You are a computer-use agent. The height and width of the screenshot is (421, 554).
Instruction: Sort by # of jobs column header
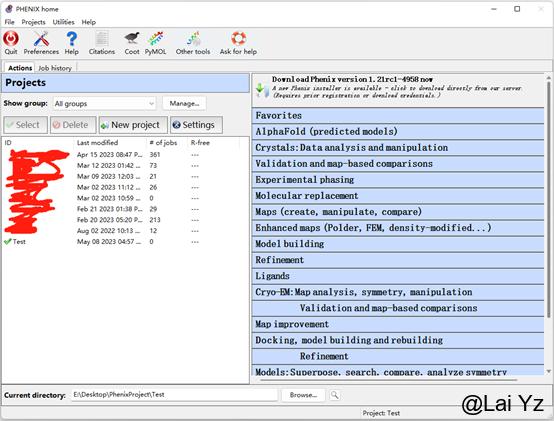(x=167, y=143)
